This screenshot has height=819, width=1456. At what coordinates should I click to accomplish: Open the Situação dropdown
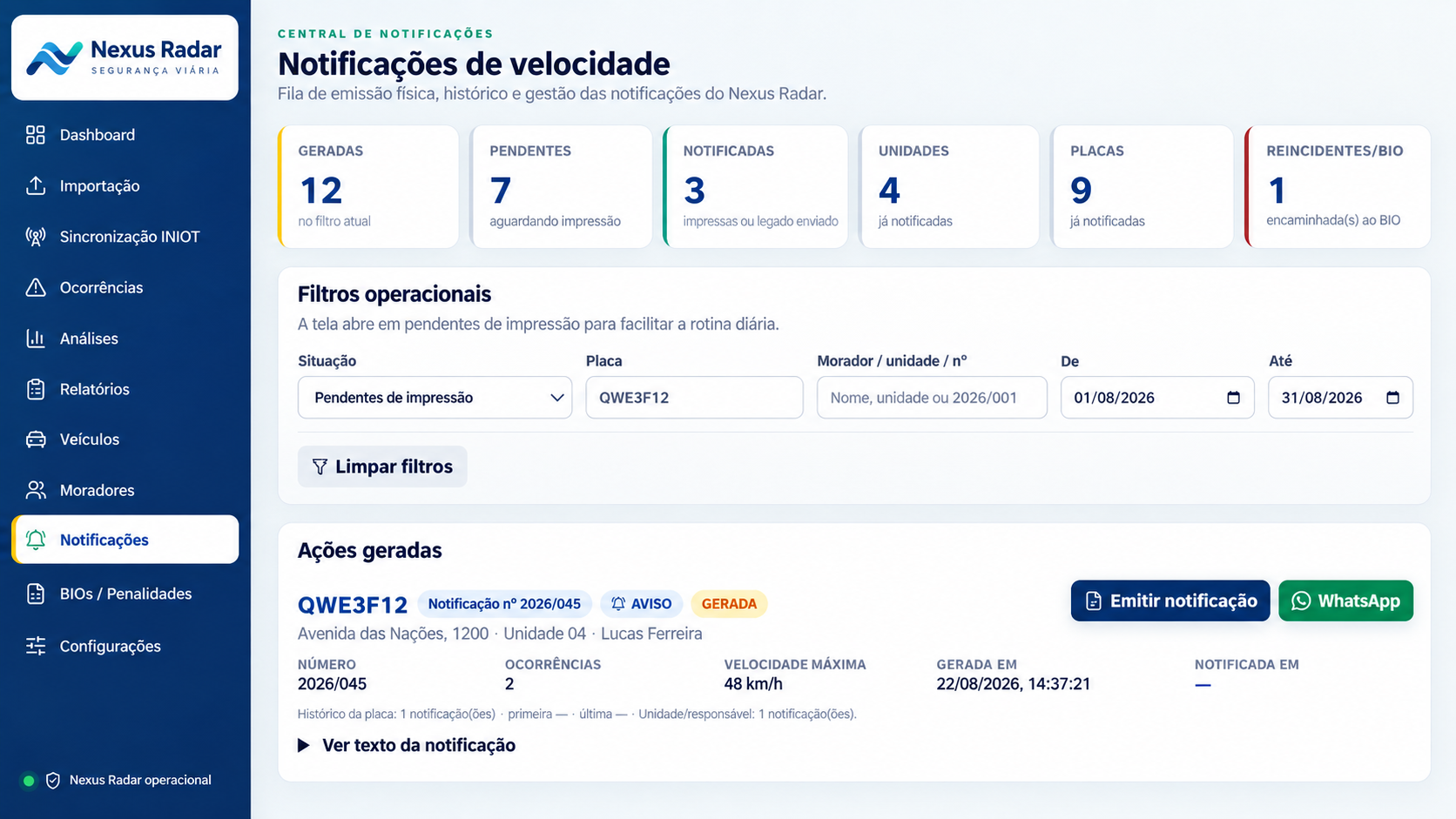(435, 398)
